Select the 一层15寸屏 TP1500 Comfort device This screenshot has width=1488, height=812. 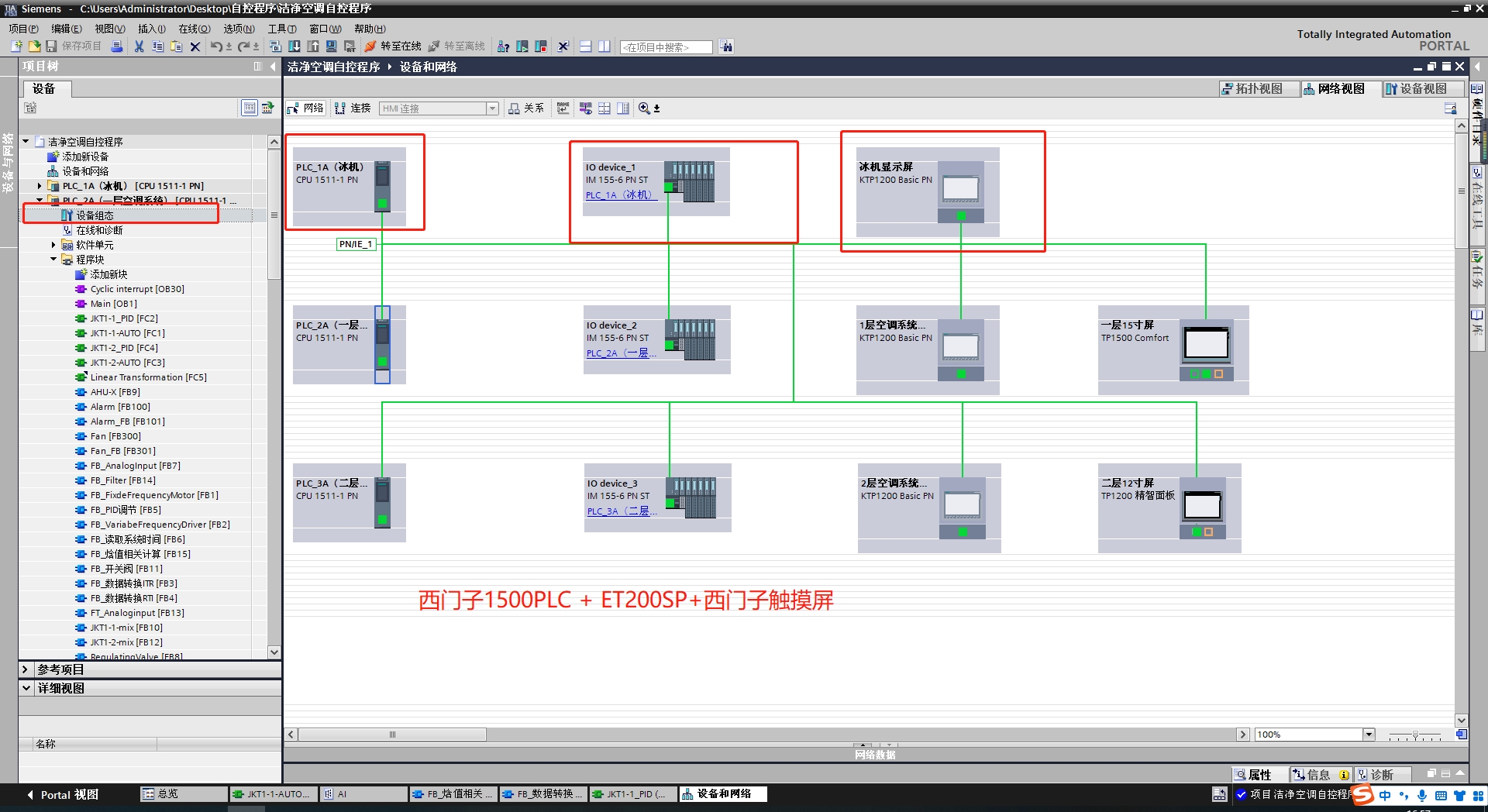1173,349
